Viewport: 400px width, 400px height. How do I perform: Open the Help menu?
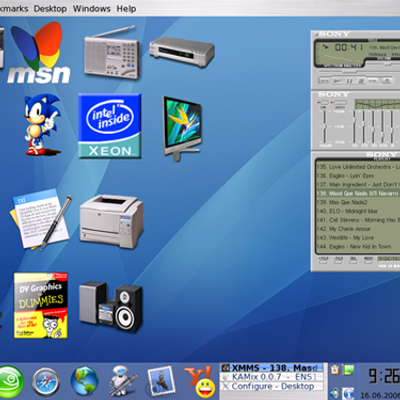click(x=126, y=8)
